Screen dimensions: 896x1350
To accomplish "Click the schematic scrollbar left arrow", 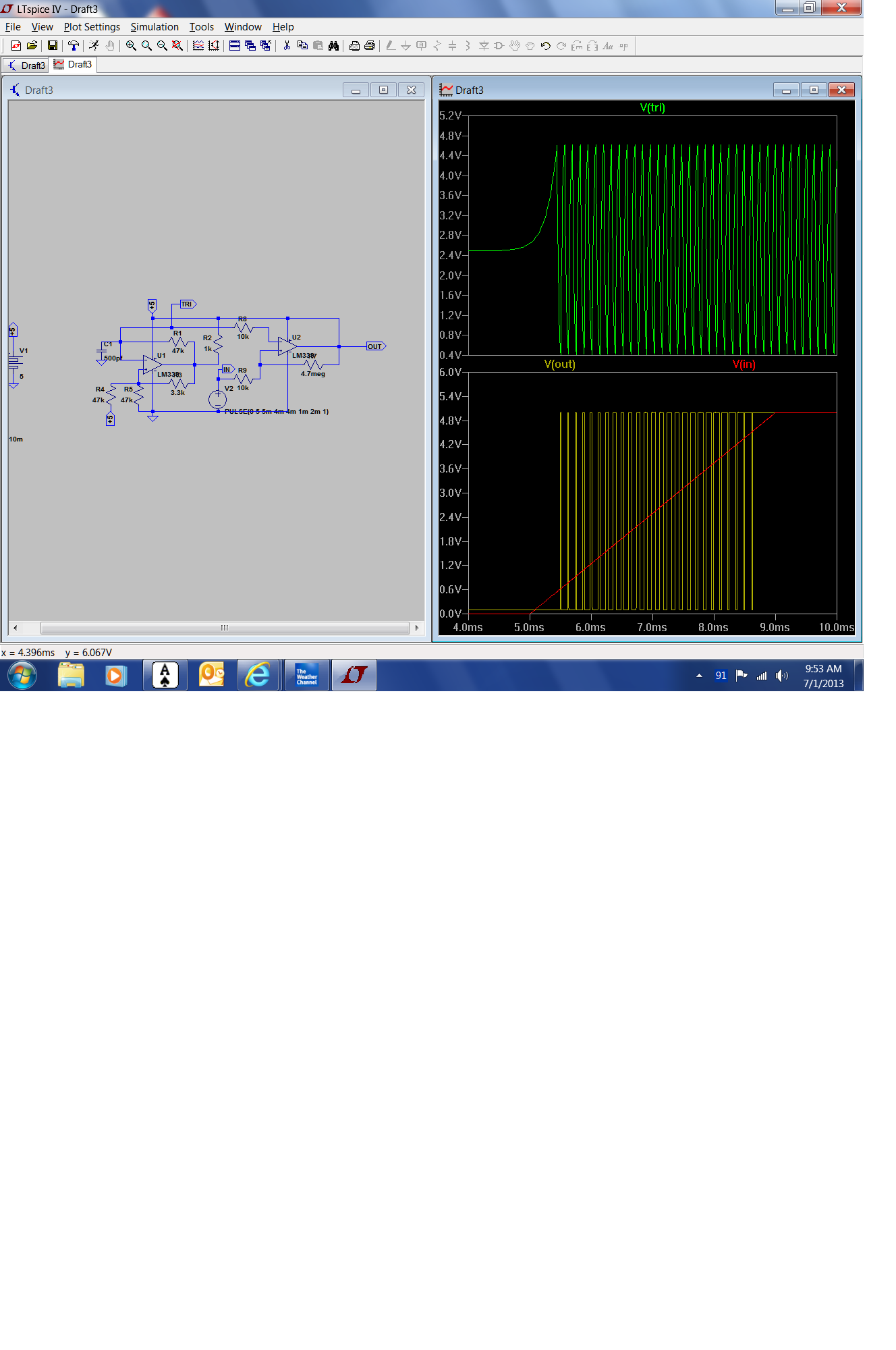I will pos(16,628).
